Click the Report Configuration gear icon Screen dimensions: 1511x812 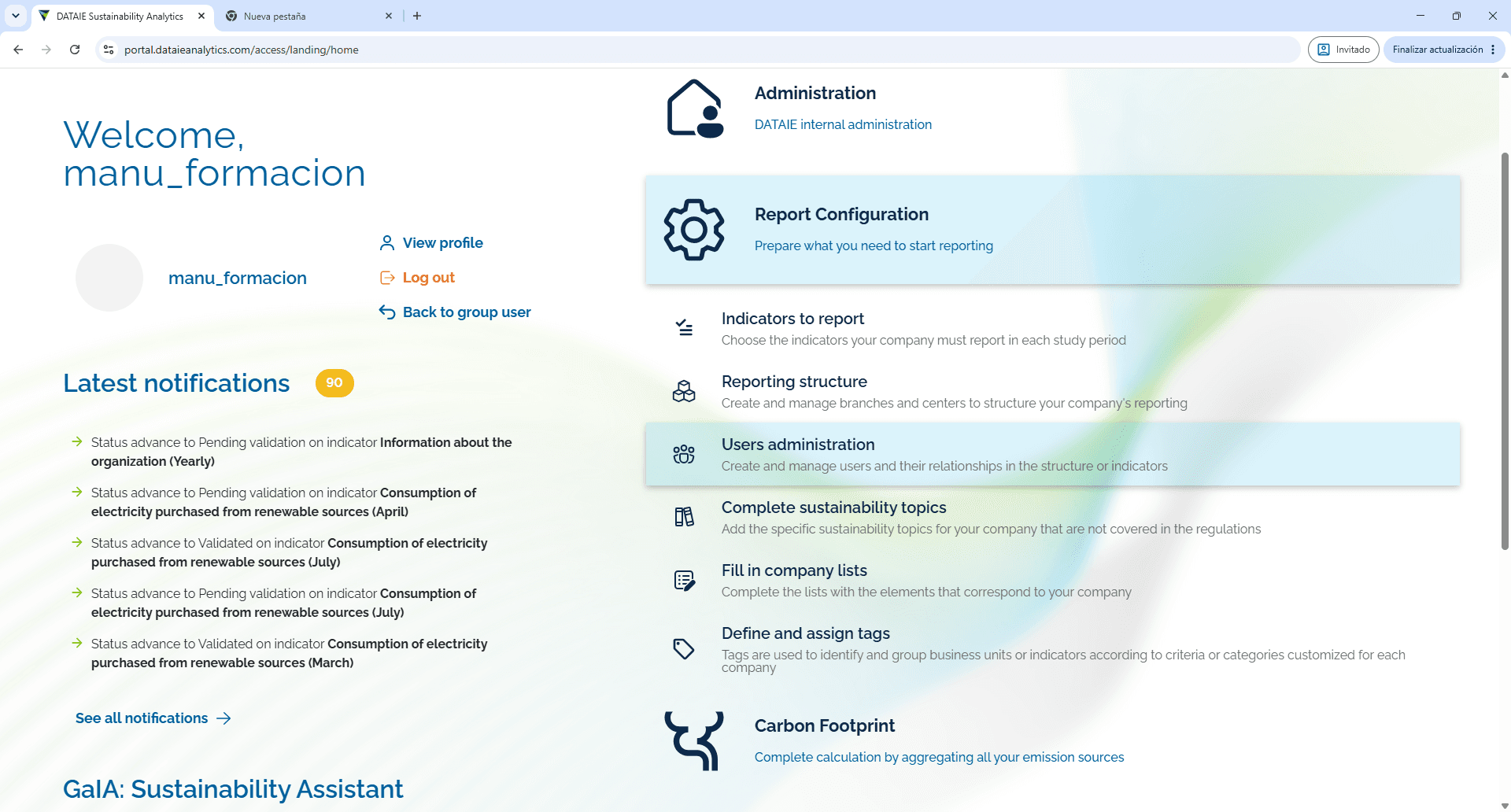pos(694,230)
